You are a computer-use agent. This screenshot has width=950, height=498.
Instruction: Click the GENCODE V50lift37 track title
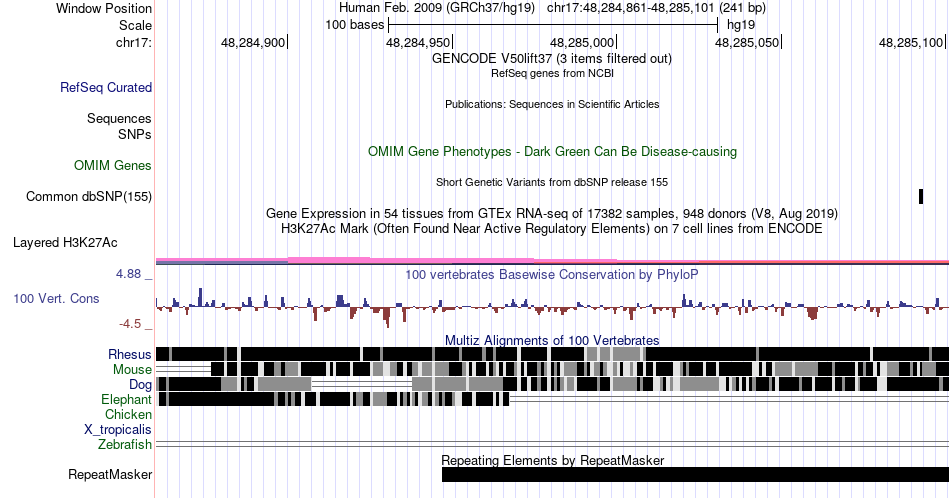click(x=552, y=59)
